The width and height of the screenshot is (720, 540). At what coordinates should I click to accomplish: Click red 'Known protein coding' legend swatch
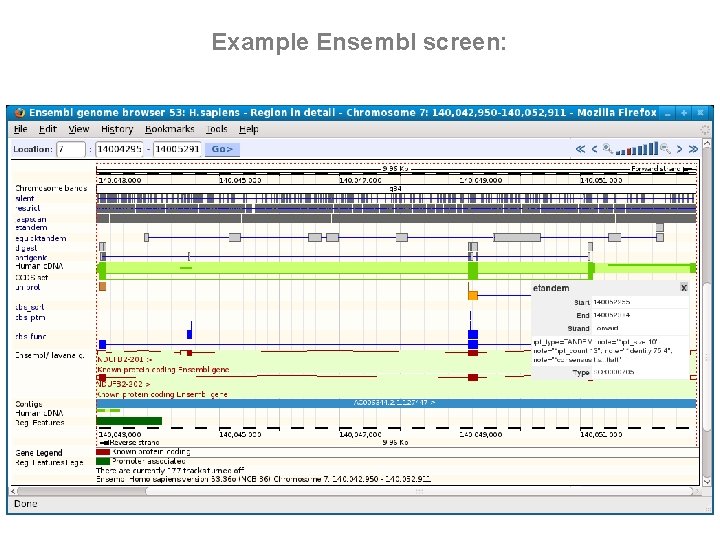click(x=103, y=452)
